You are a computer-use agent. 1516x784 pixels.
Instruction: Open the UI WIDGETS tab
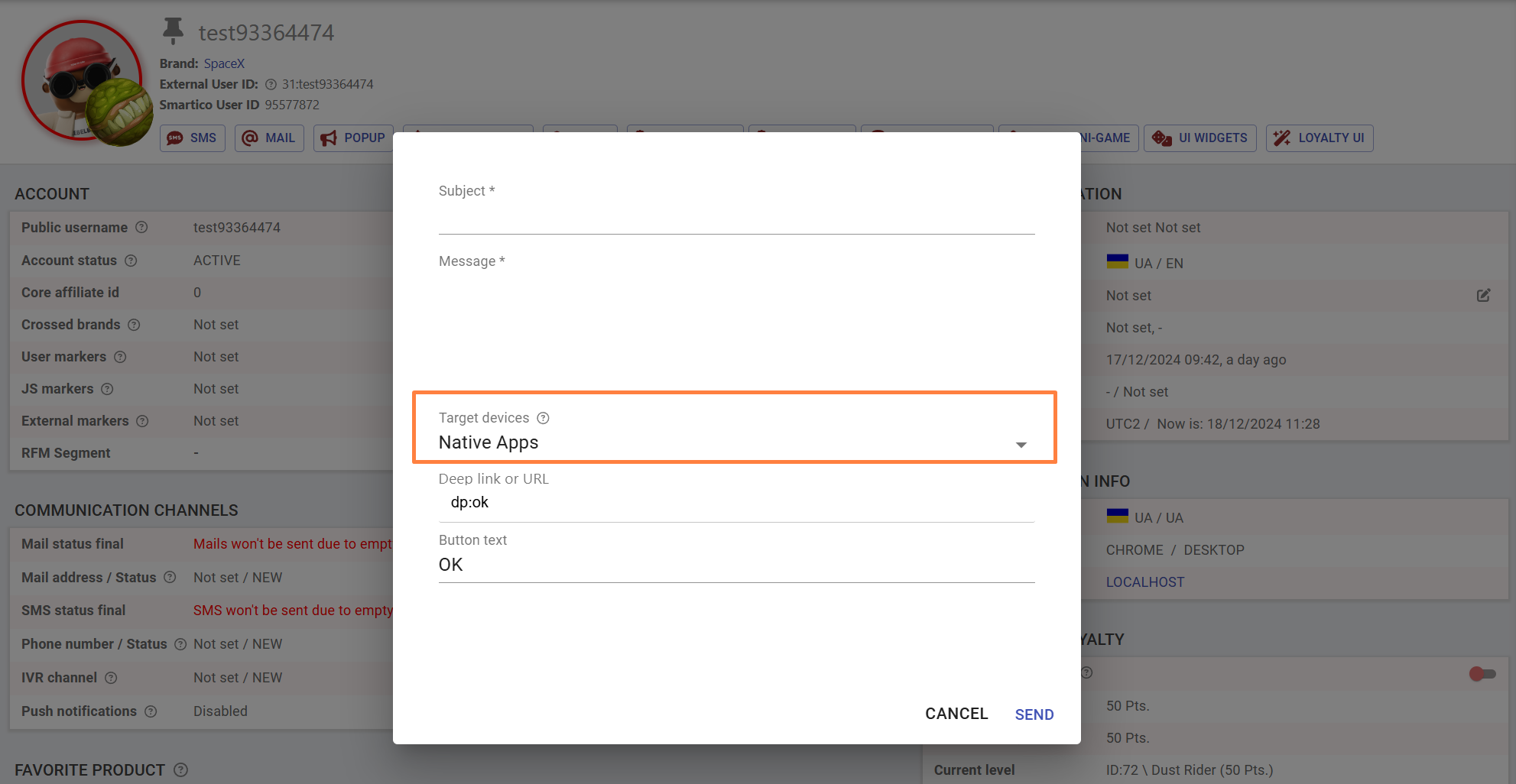[1199, 138]
